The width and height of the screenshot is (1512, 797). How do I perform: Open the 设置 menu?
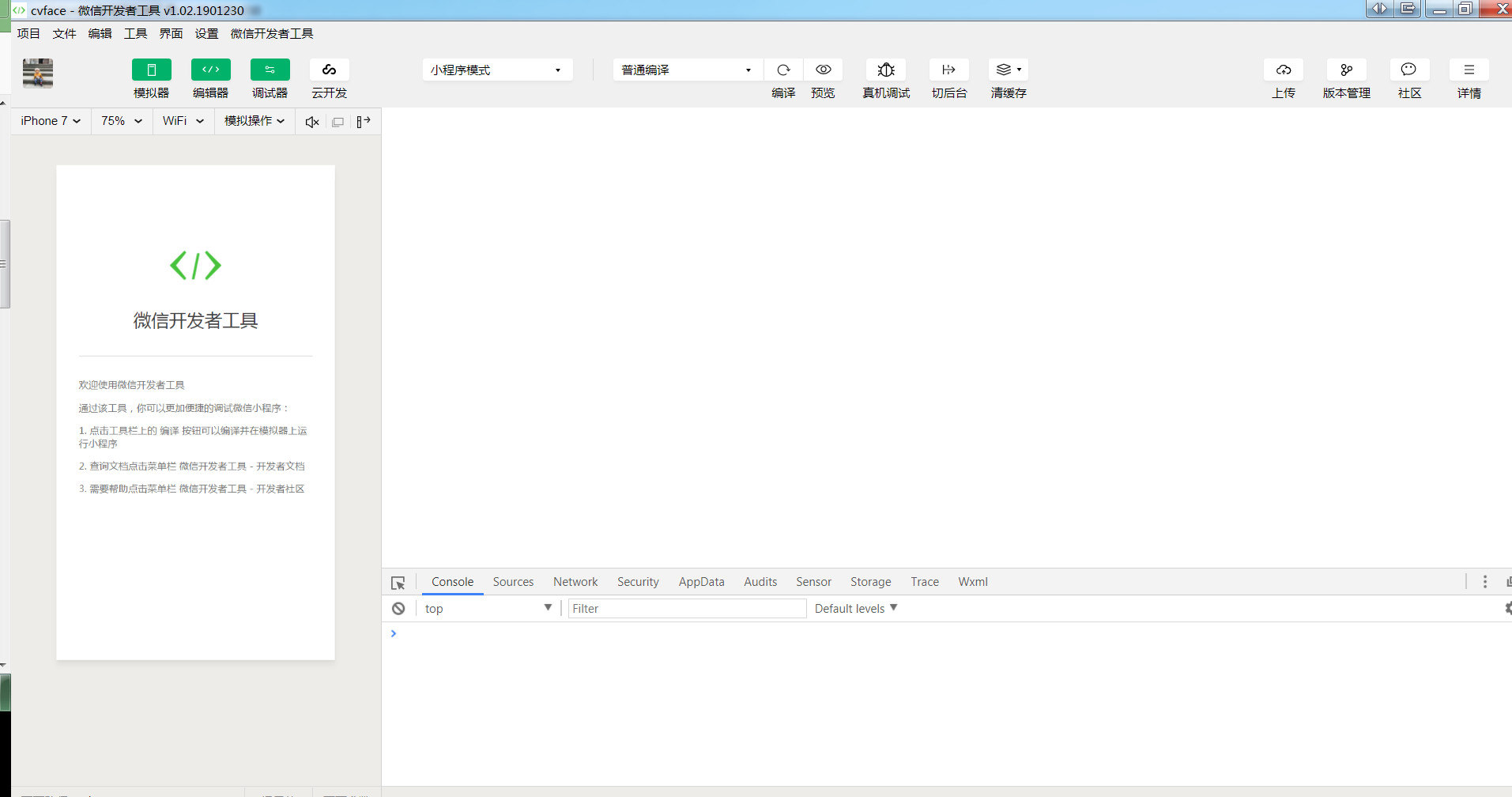coord(206,33)
